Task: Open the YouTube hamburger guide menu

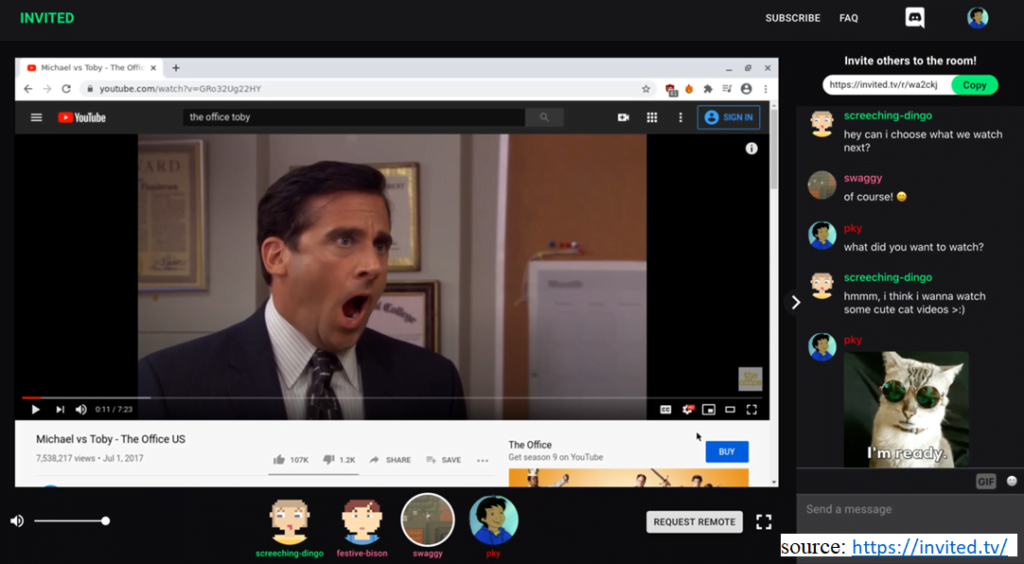Action: [x=37, y=118]
